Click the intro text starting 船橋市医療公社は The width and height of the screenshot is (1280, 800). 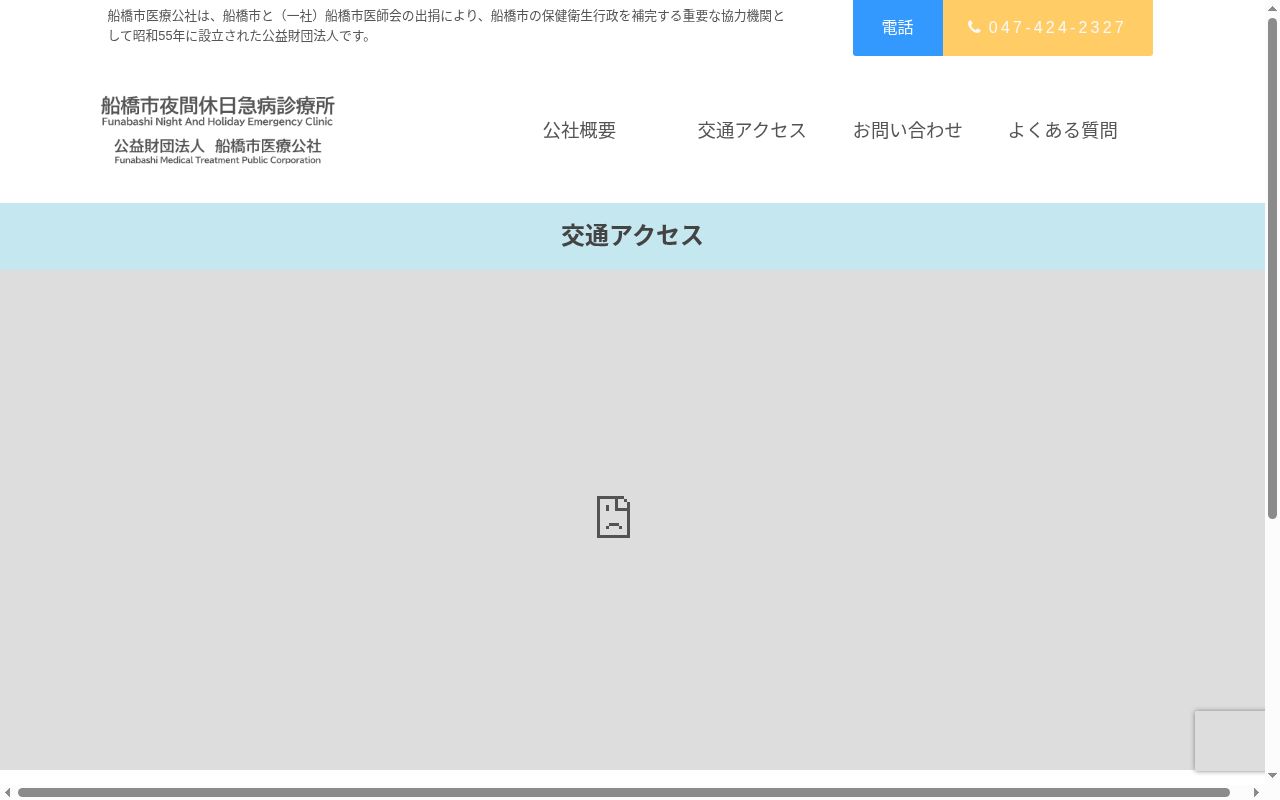[446, 26]
